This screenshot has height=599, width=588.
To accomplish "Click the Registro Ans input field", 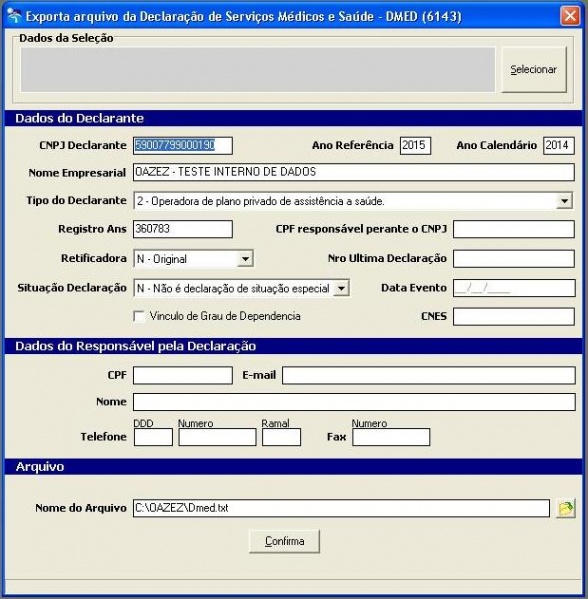I will 183,229.
